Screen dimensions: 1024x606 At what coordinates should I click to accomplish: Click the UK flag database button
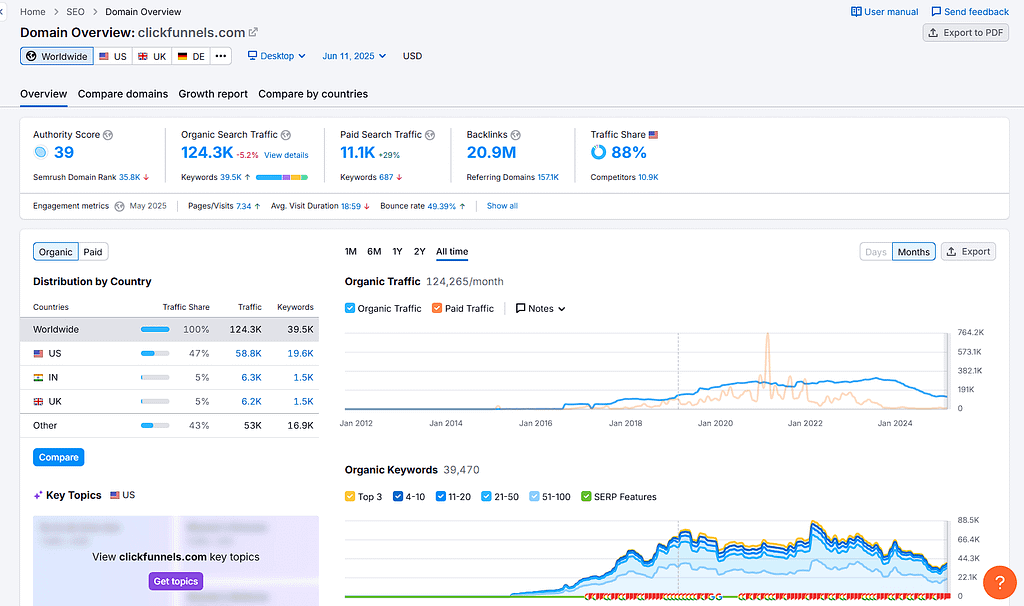(x=152, y=56)
